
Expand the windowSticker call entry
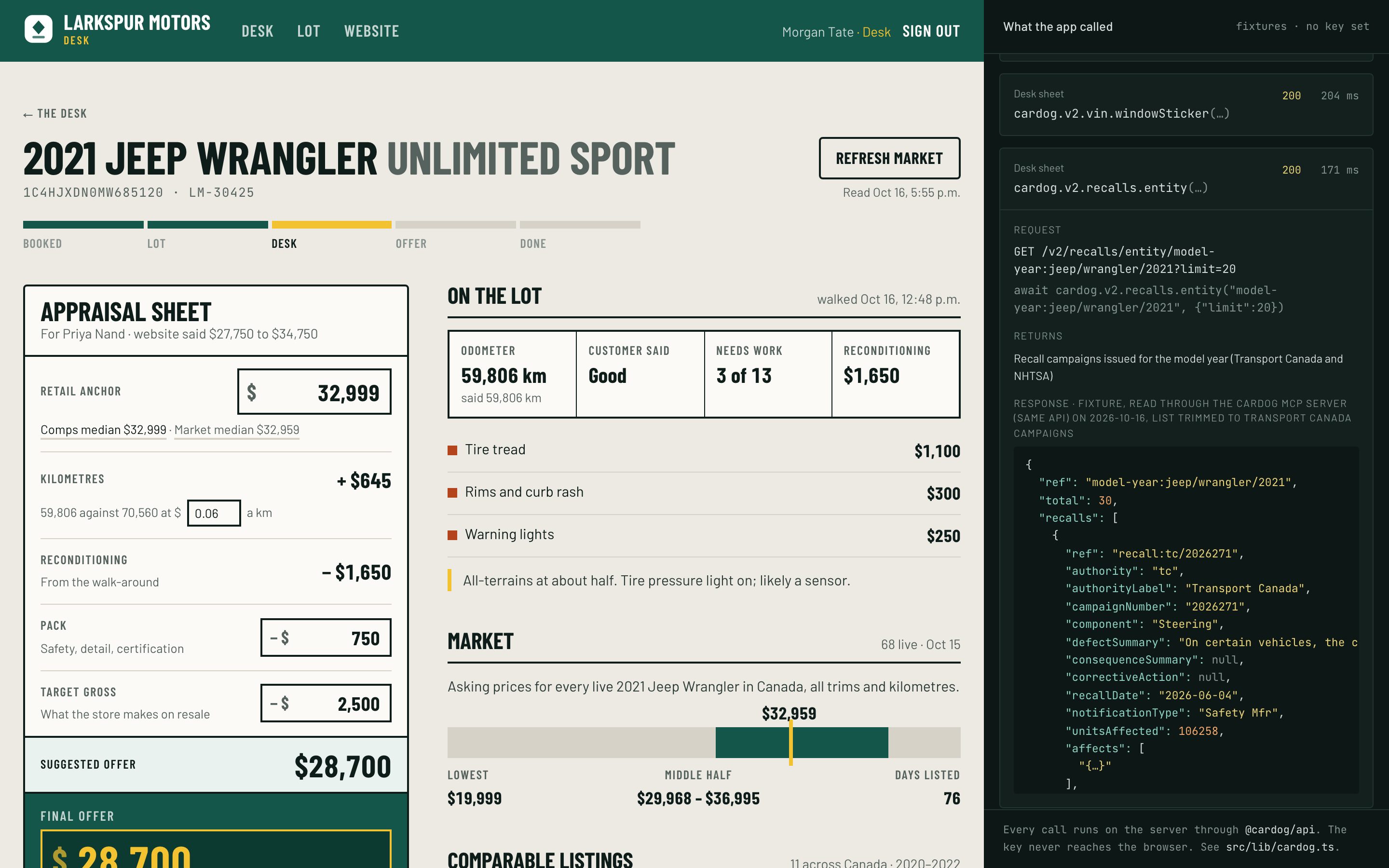(x=1186, y=105)
